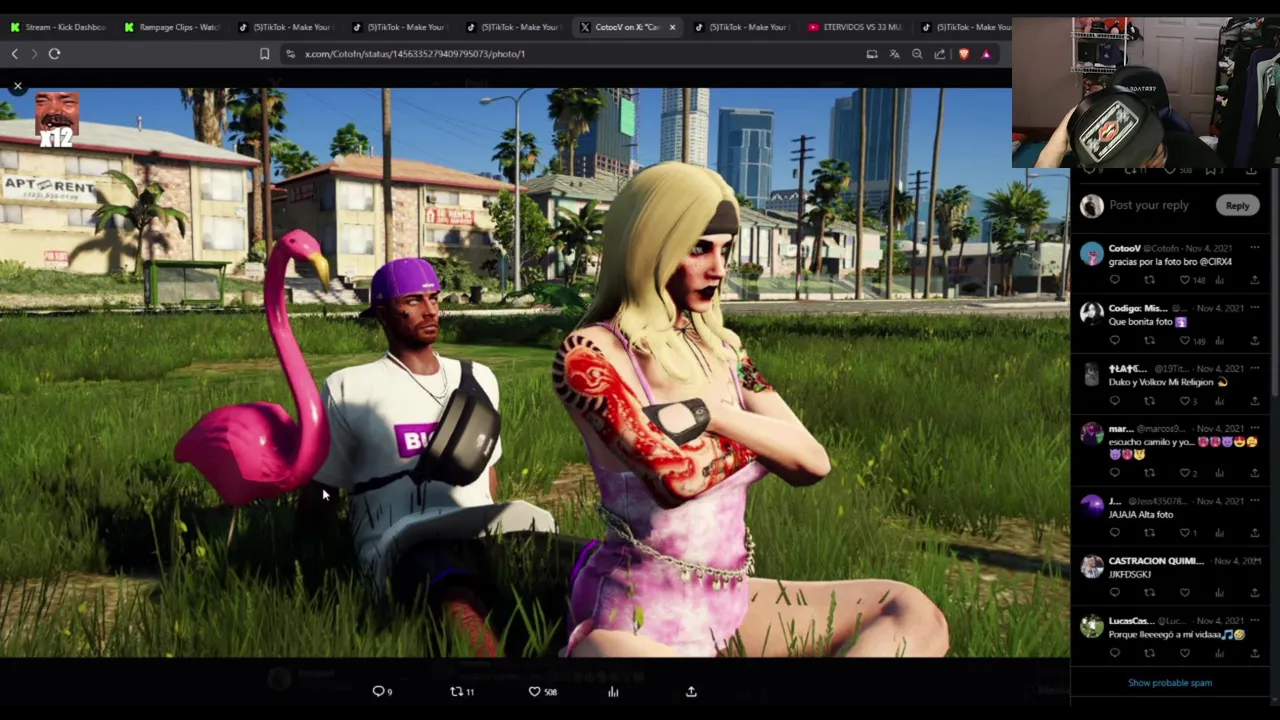Like the 'escucho camilo y yo' comment
The height and width of the screenshot is (720, 1280).
pos(1184,472)
